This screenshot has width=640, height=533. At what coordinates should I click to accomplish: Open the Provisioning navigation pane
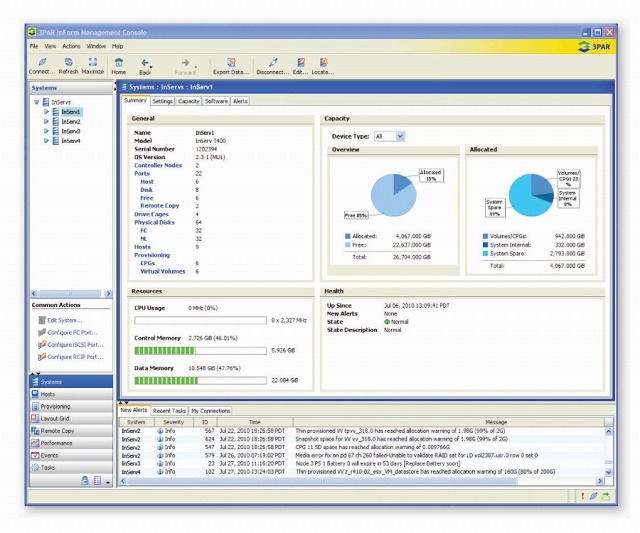point(71,406)
